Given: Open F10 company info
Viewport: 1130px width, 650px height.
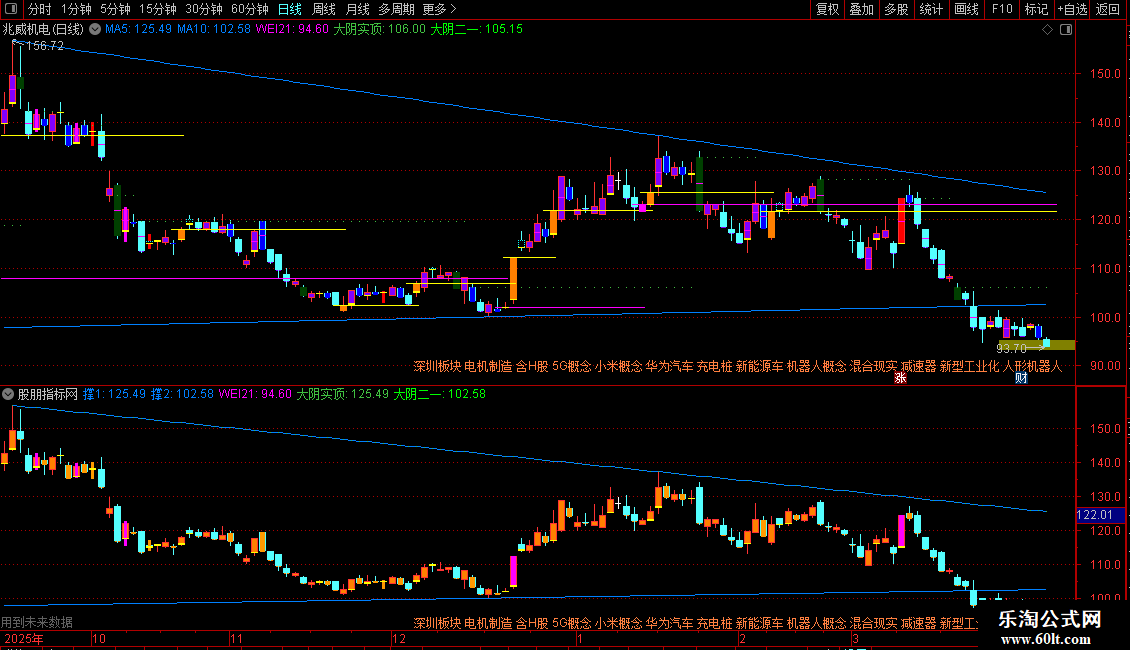Looking at the screenshot, I should click(x=1002, y=9).
